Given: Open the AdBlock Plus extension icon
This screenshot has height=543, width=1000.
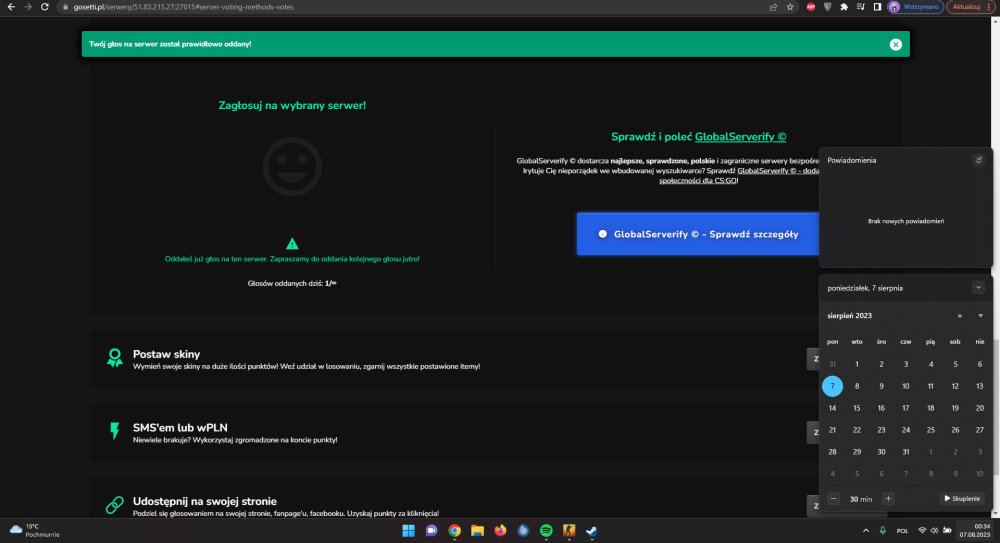Looking at the screenshot, I should point(811,7).
